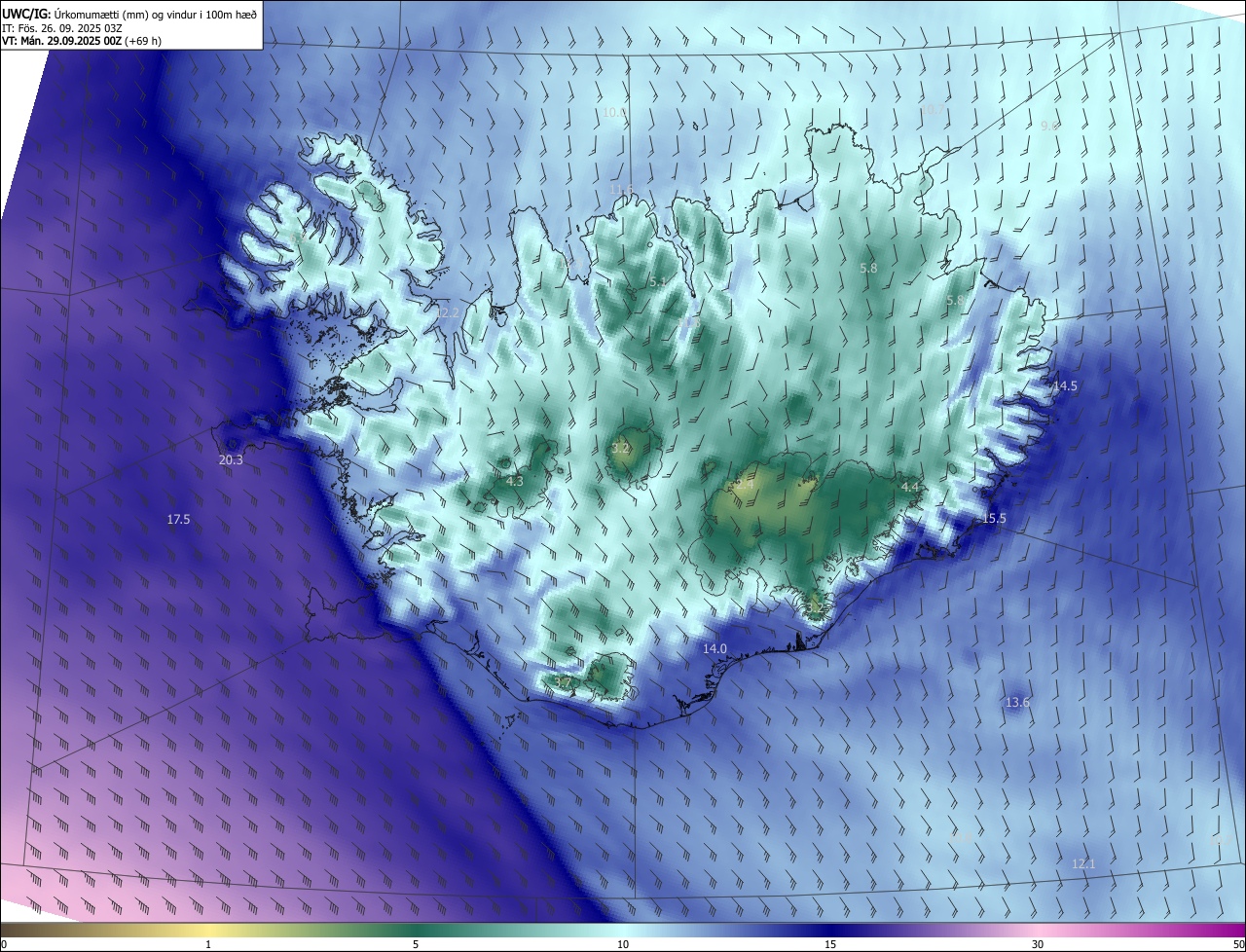Click the precipitation color scale bar
Image resolution: width=1246 pixels, height=952 pixels.
pyautogui.click(x=623, y=930)
